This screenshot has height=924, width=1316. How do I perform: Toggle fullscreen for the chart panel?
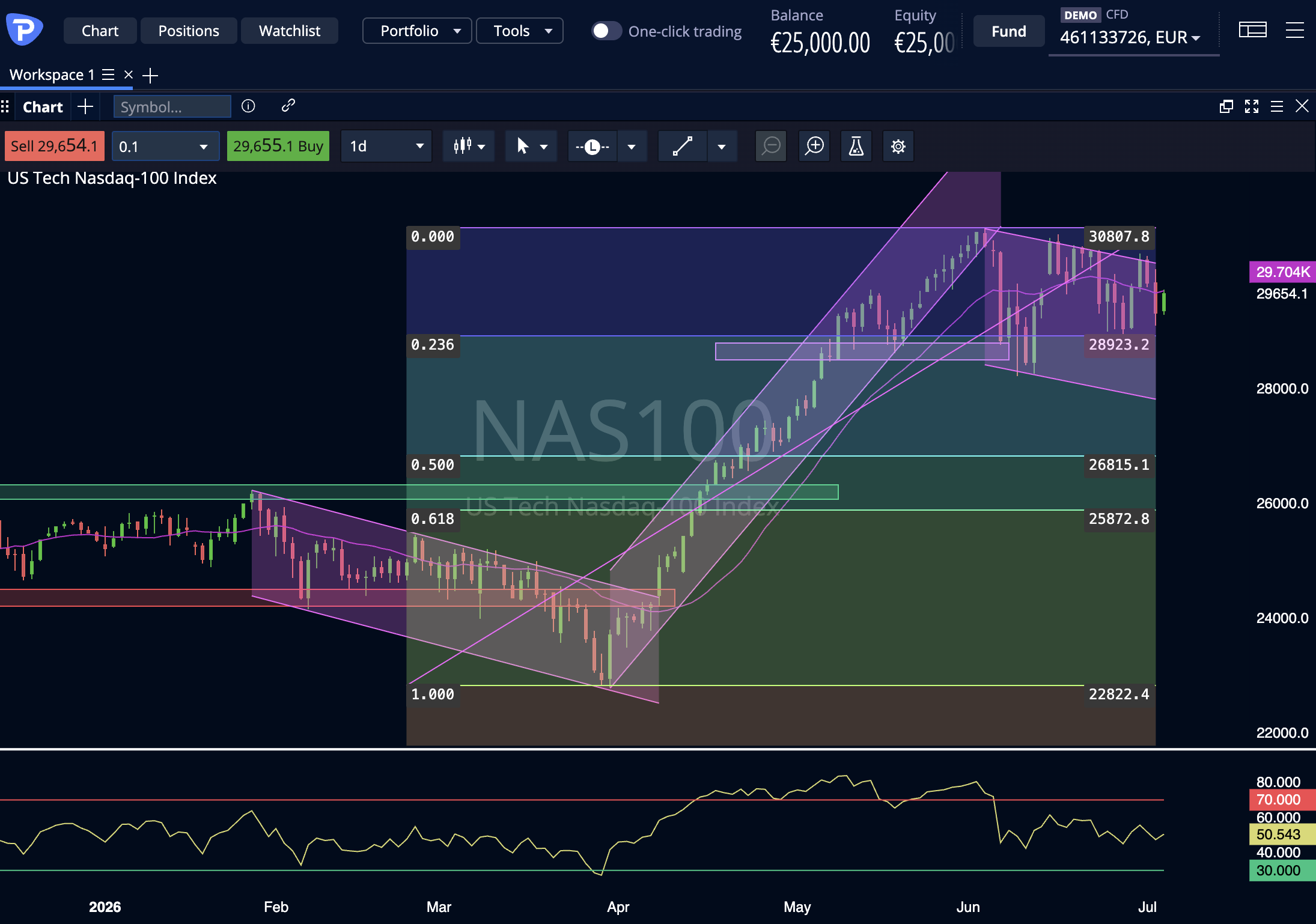click(1252, 106)
